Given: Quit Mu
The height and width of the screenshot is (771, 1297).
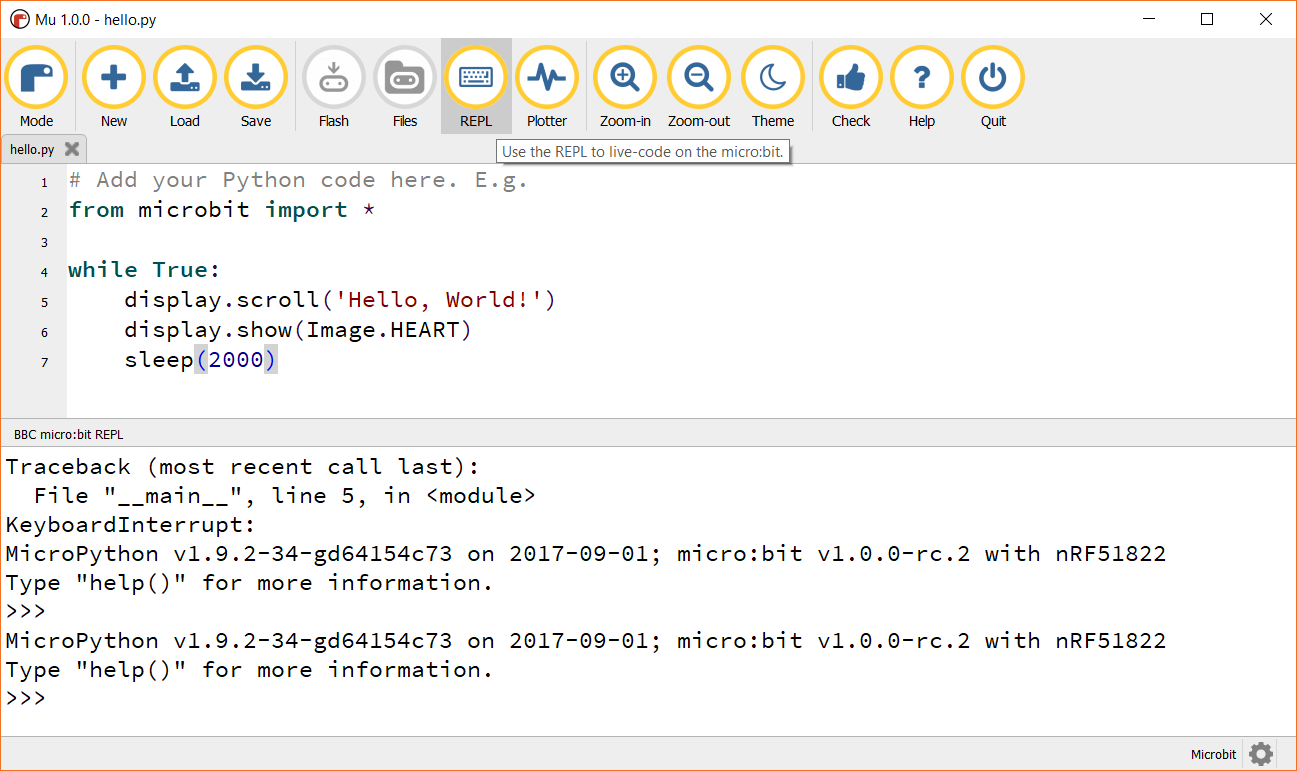Looking at the screenshot, I should [x=993, y=87].
